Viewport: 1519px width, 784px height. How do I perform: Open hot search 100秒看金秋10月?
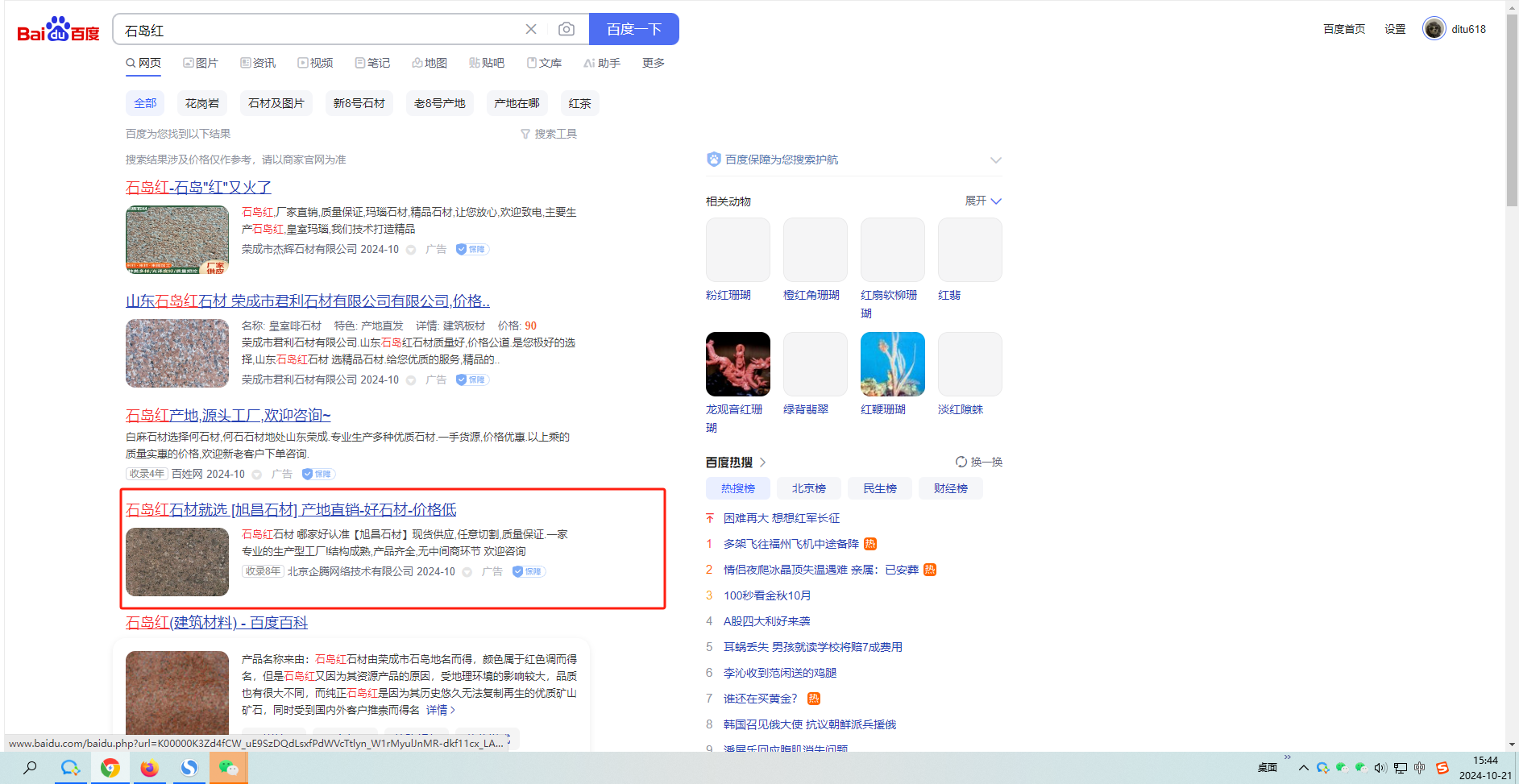pyautogui.click(x=767, y=595)
